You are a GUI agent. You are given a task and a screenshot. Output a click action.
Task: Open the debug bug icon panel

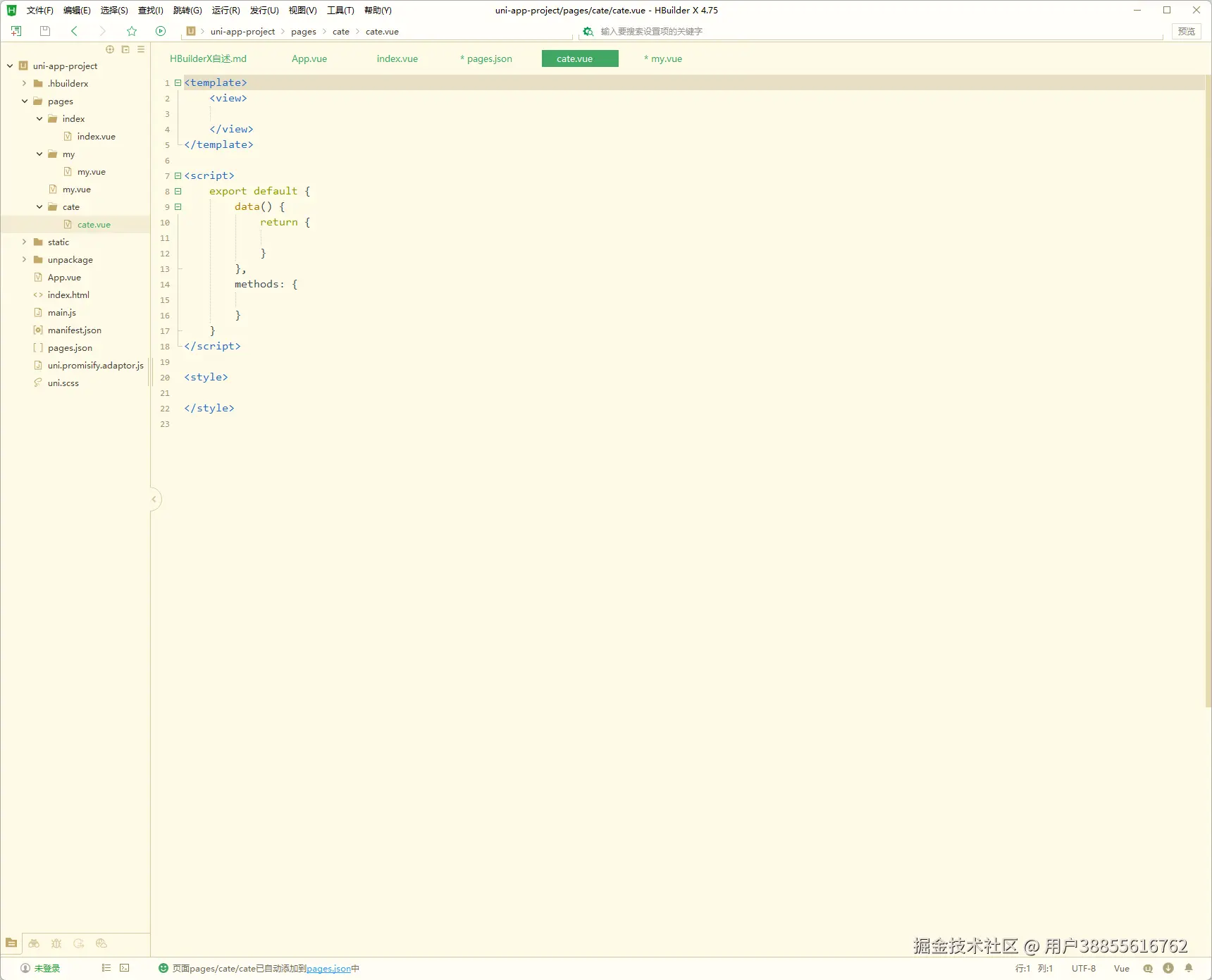point(56,943)
